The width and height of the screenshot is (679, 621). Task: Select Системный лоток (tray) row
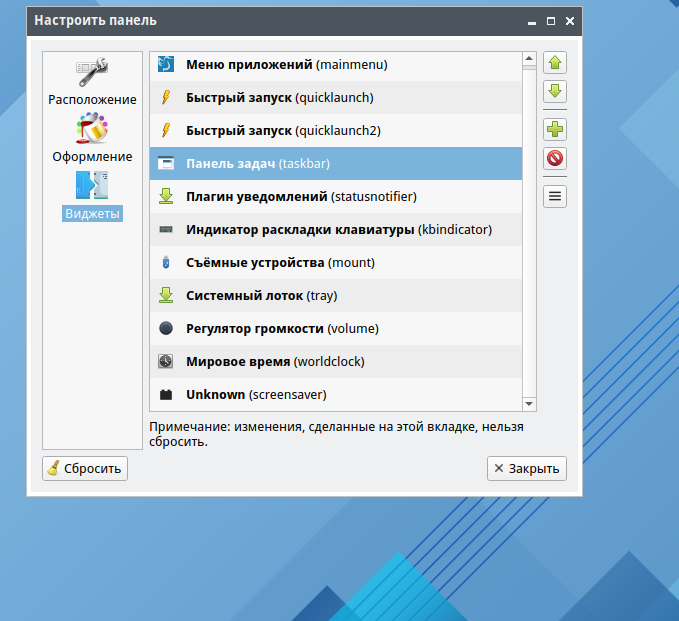pos(336,295)
